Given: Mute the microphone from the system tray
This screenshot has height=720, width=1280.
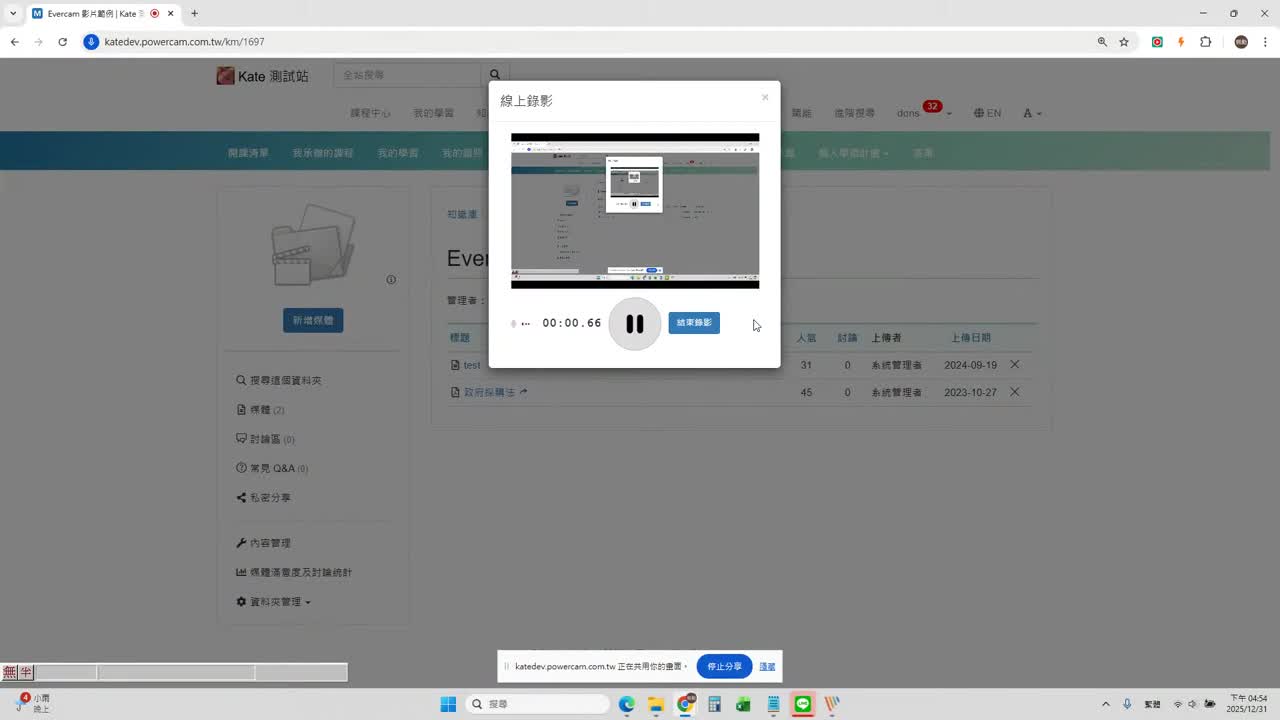Looking at the screenshot, I should coord(1126,703).
